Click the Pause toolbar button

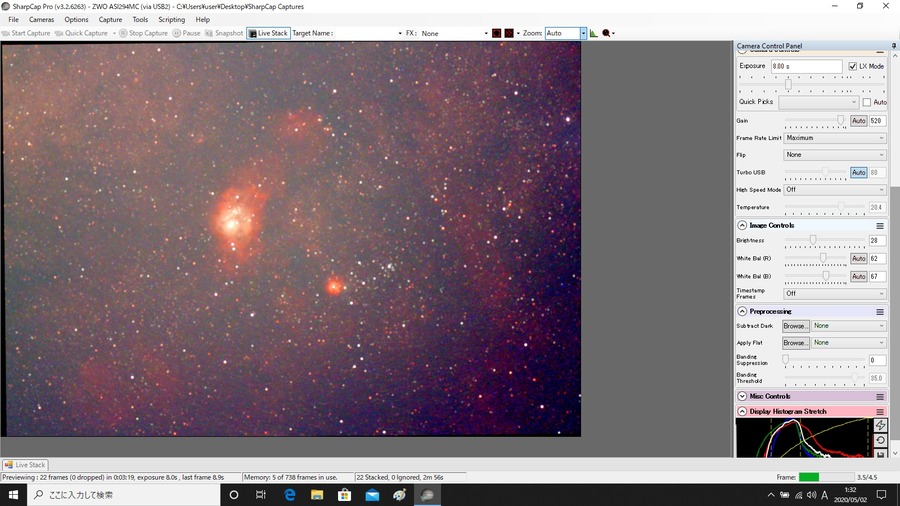187,33
